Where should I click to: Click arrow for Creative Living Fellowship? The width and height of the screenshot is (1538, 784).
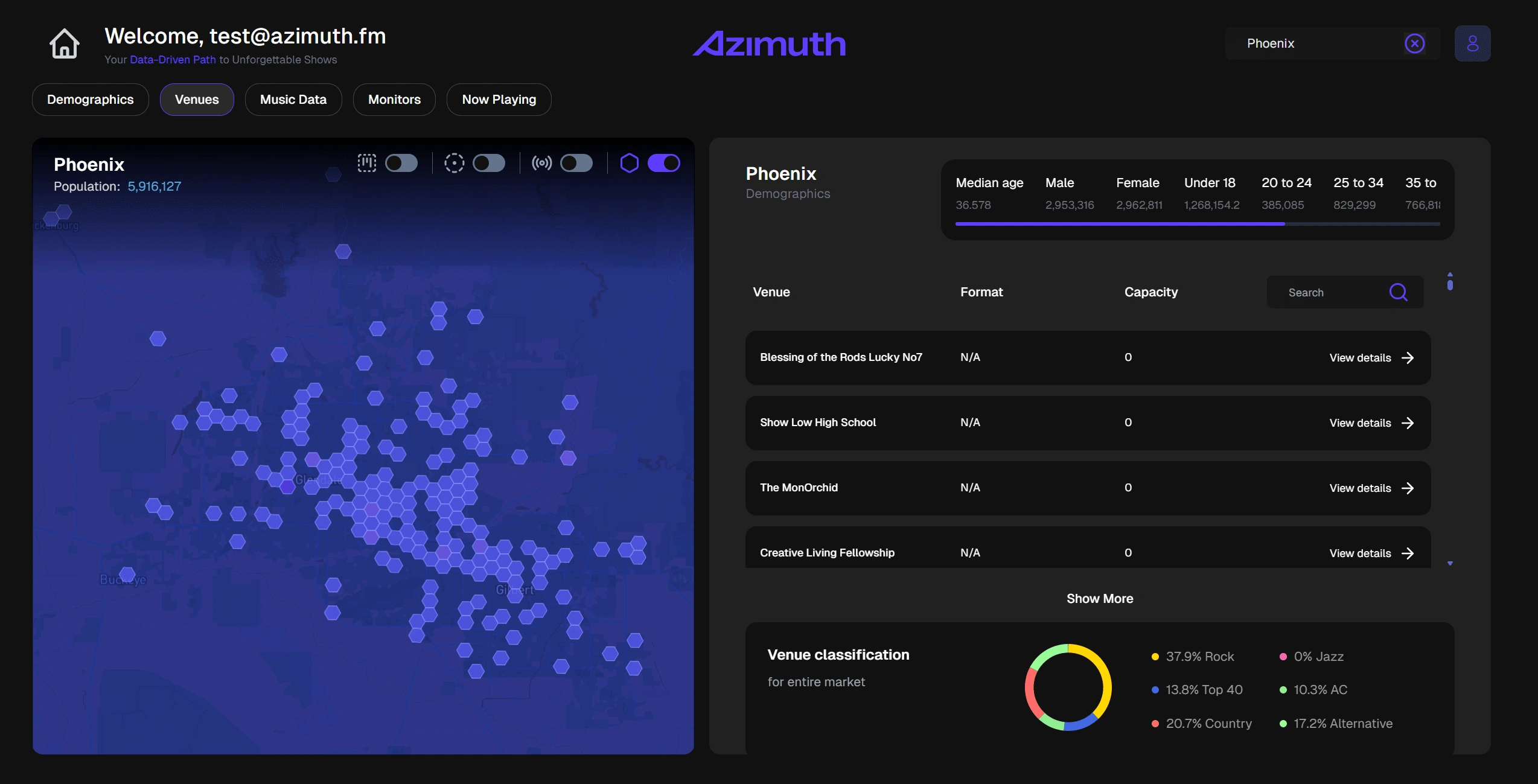pyautogui.click(x=1408, y=553)
